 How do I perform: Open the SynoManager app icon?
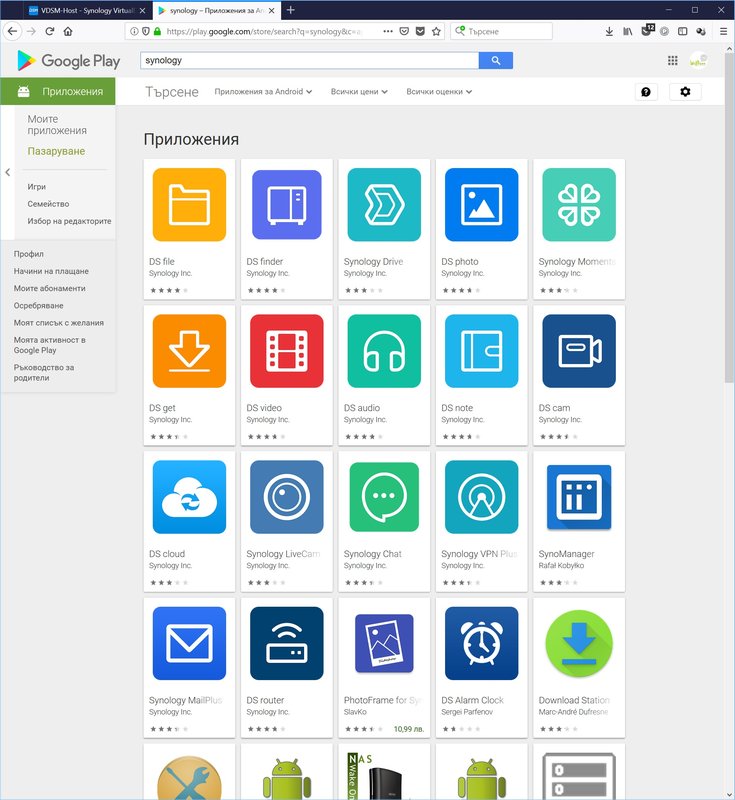pyautogui.click(x=579, y=497)
